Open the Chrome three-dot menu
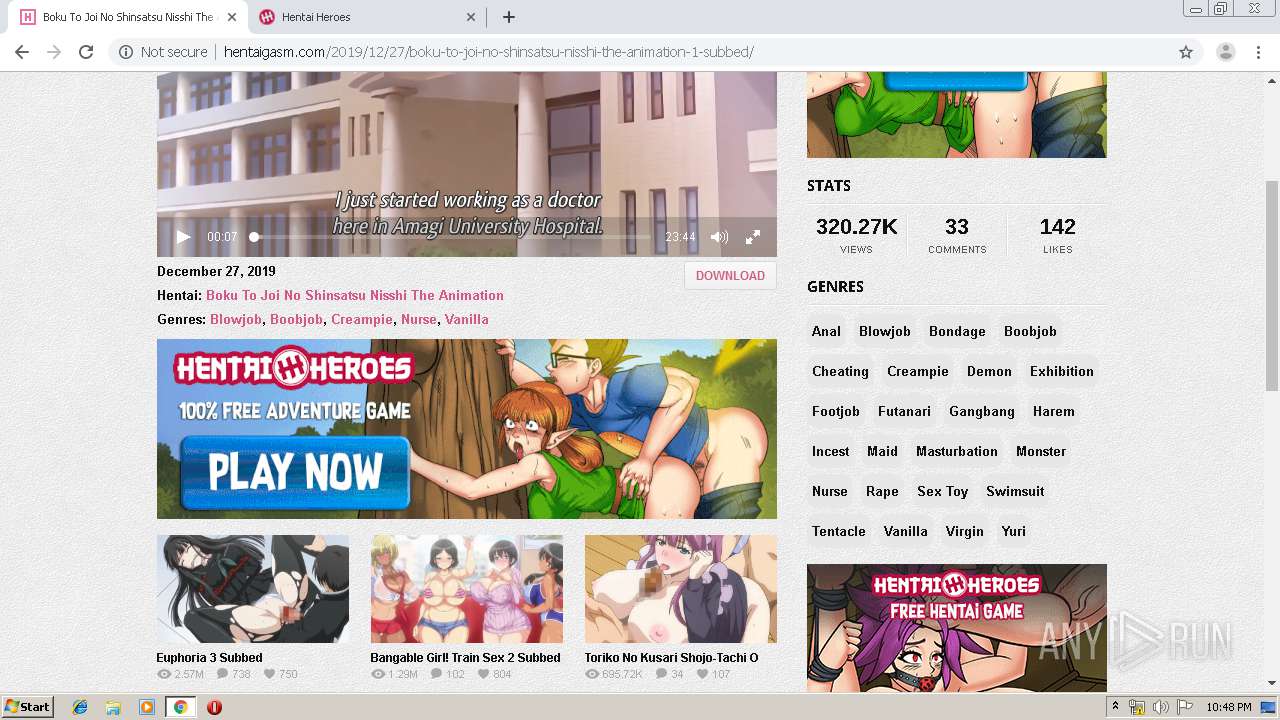1280x720 pixels. click(1258, 52)
